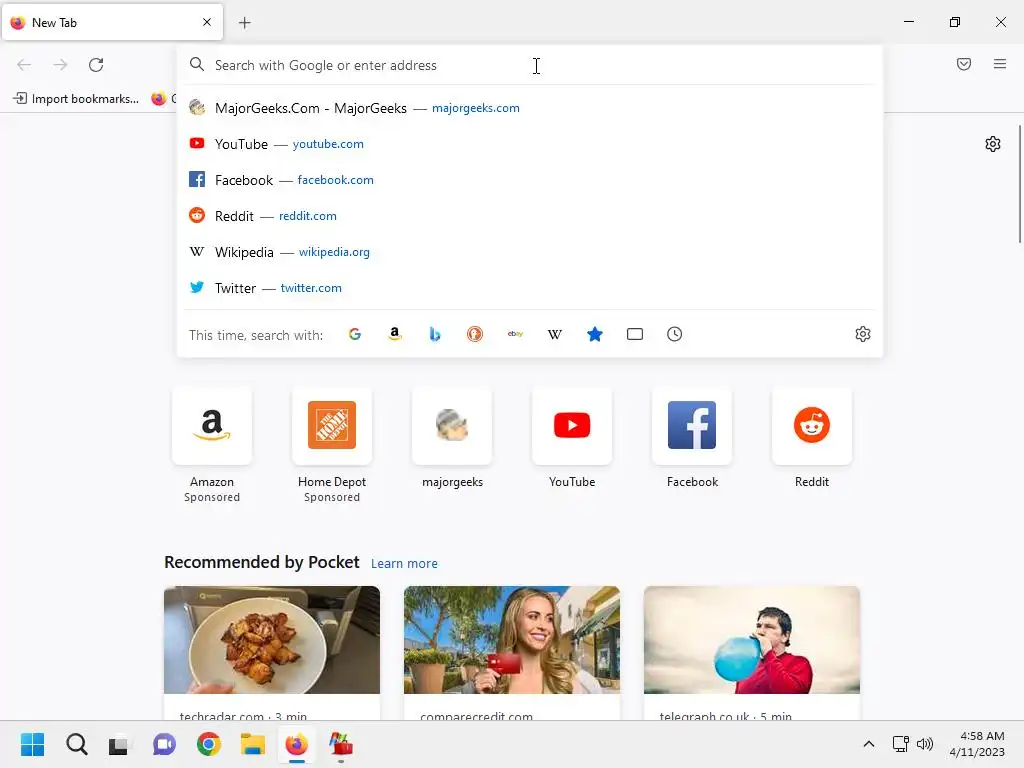Screen dimensions: 1024x768
Task: Go back one page
Action: pyautogui.click(x=24, y=65)
